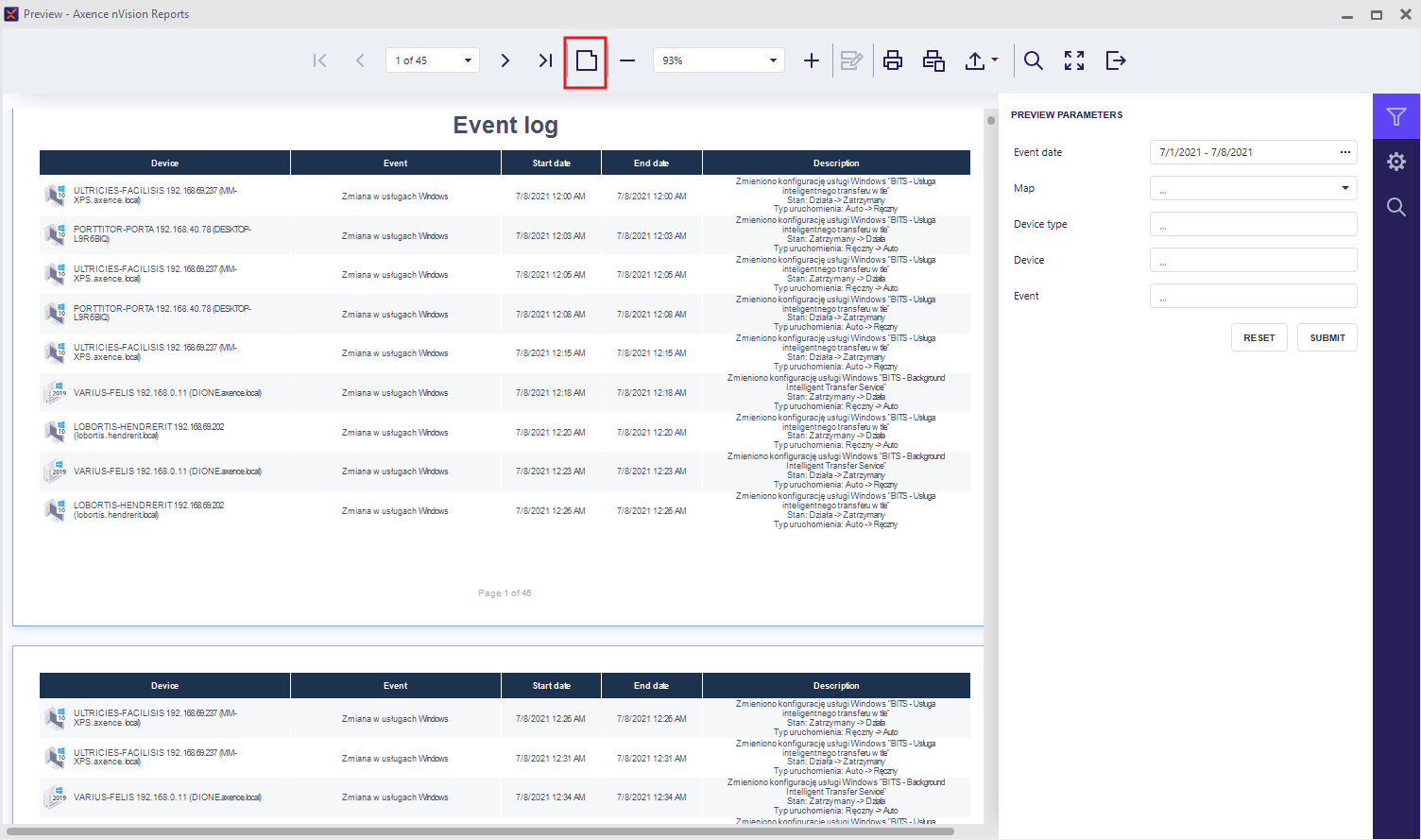Click the Device type input field
This screenshot has height=840, width=1421.
[x=1253, y=224]
